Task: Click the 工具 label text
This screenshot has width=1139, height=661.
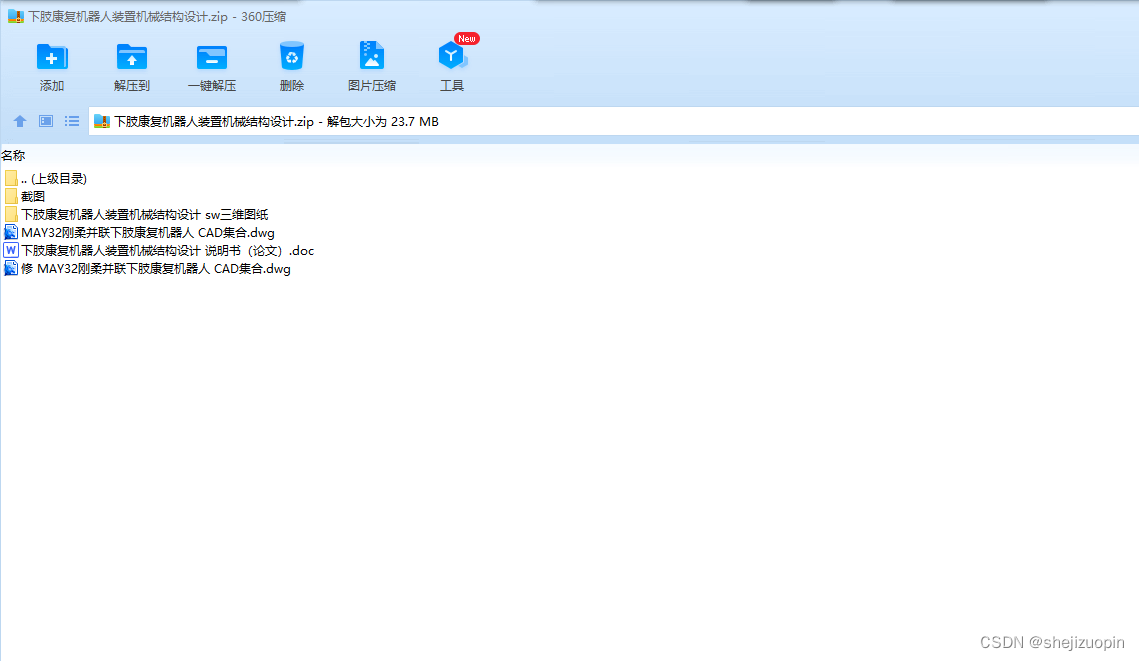Action: point(451,86)
